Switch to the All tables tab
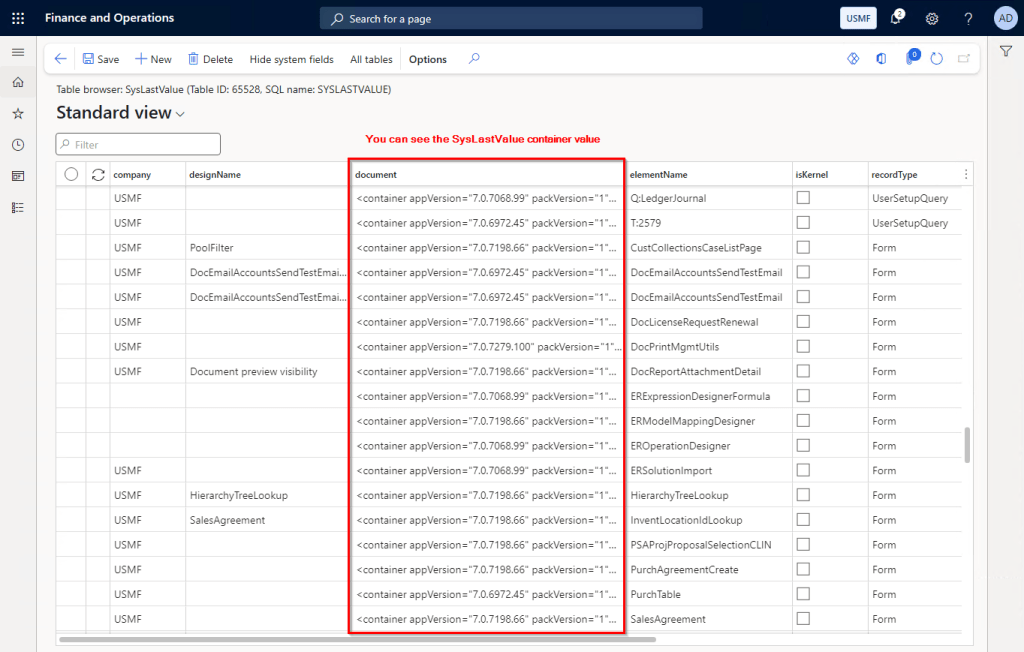Image resolution: width=1024 pixels, height=652 pixels. 370,59
